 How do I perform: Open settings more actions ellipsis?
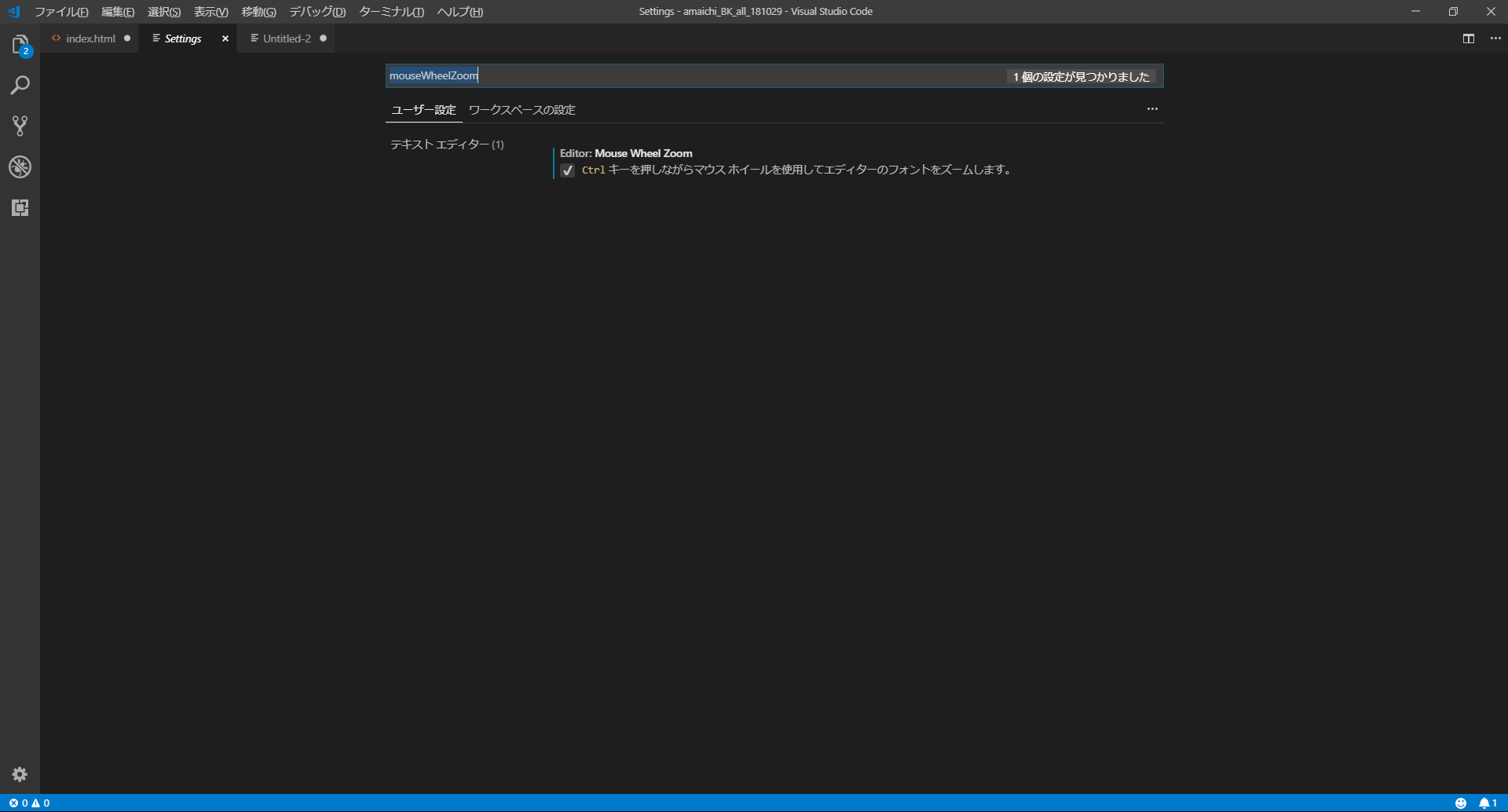click(x=1152, y=109)
